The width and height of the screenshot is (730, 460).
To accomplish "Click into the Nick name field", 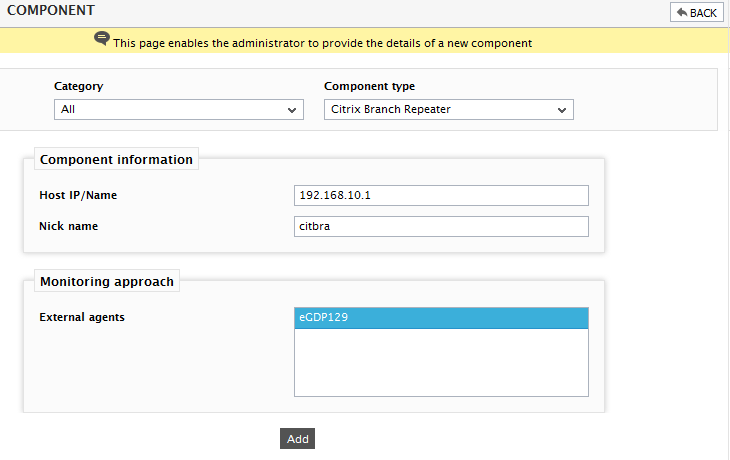I will pyautogui.click(x=441, y=226).
